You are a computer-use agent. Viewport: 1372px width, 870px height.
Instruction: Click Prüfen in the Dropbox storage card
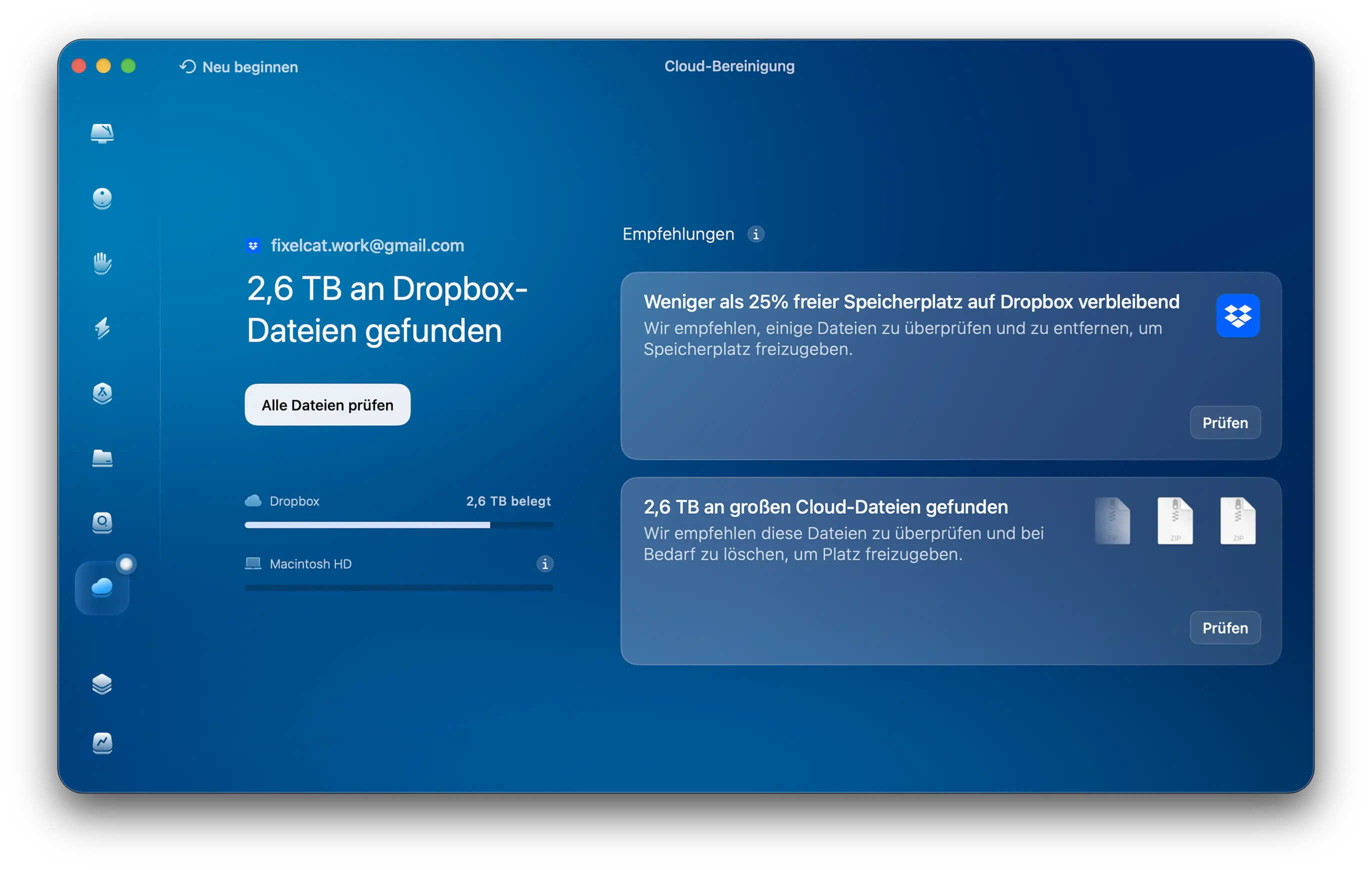click(x=1224, y=423)
